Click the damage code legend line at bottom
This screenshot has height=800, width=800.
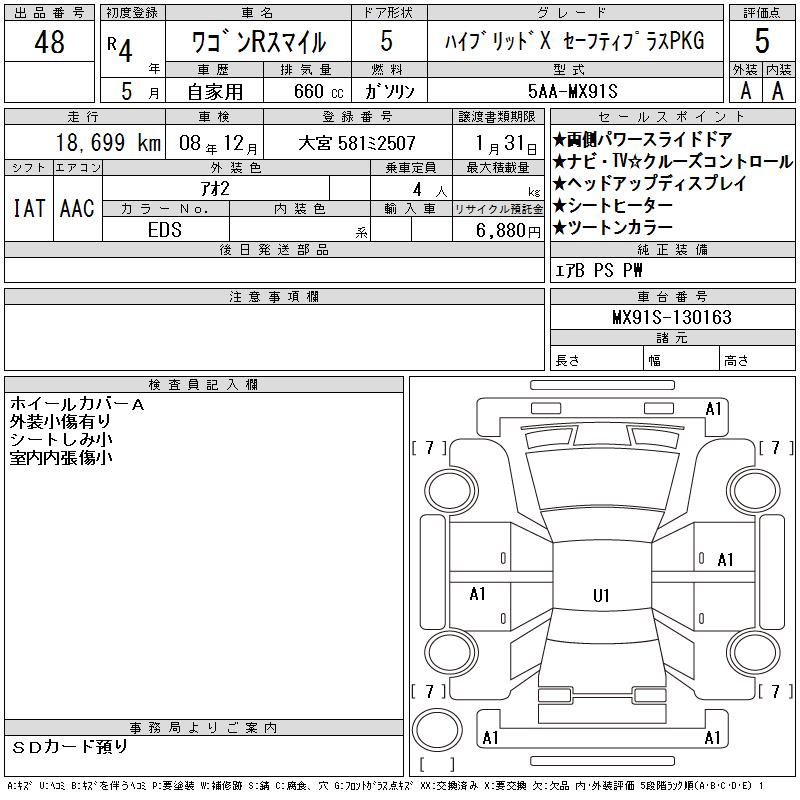point(385,786)
